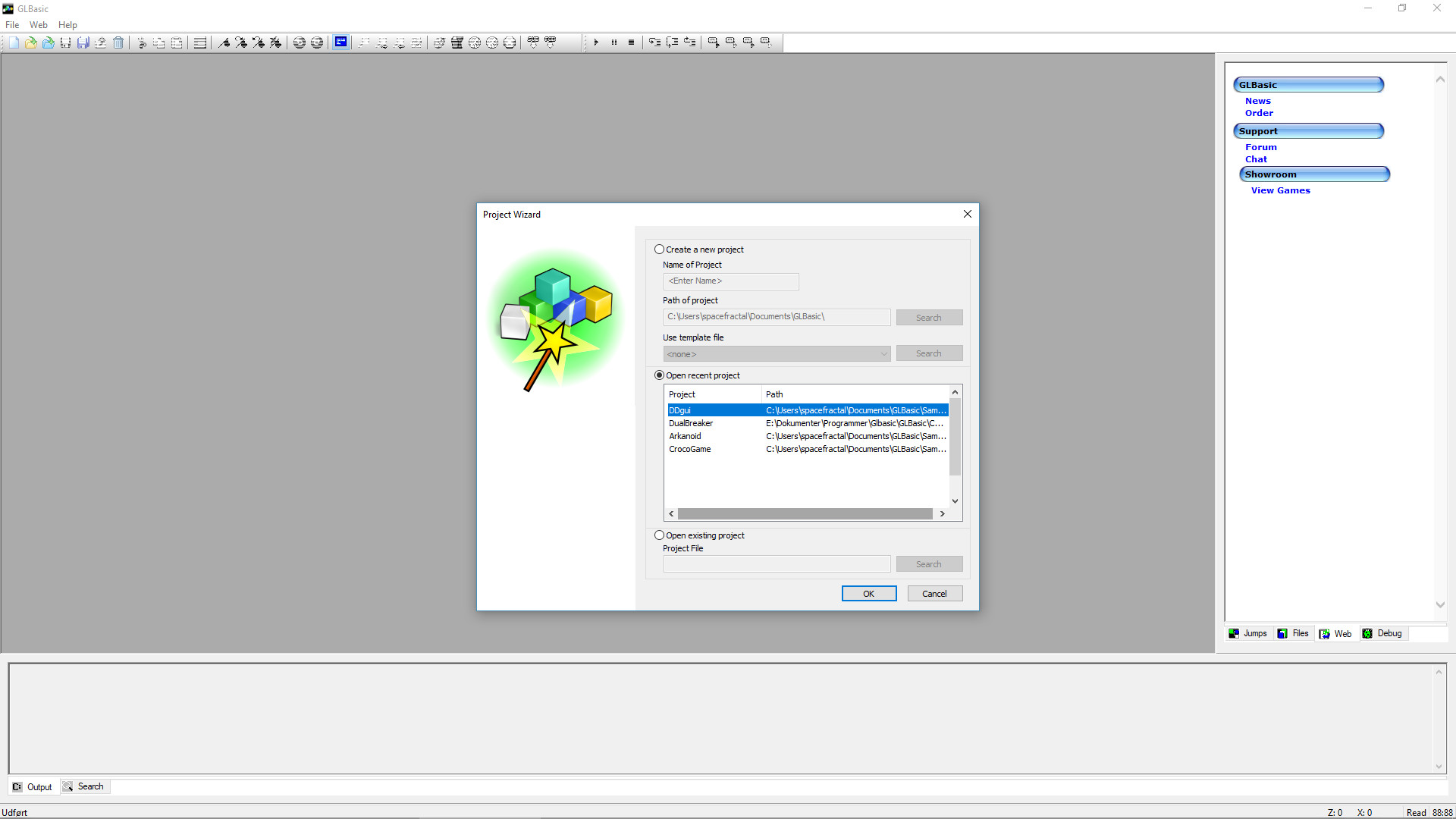The image size is (1456, 819).
Task: Expand the 'Use template file' dropdown
Action: (882, 353)
